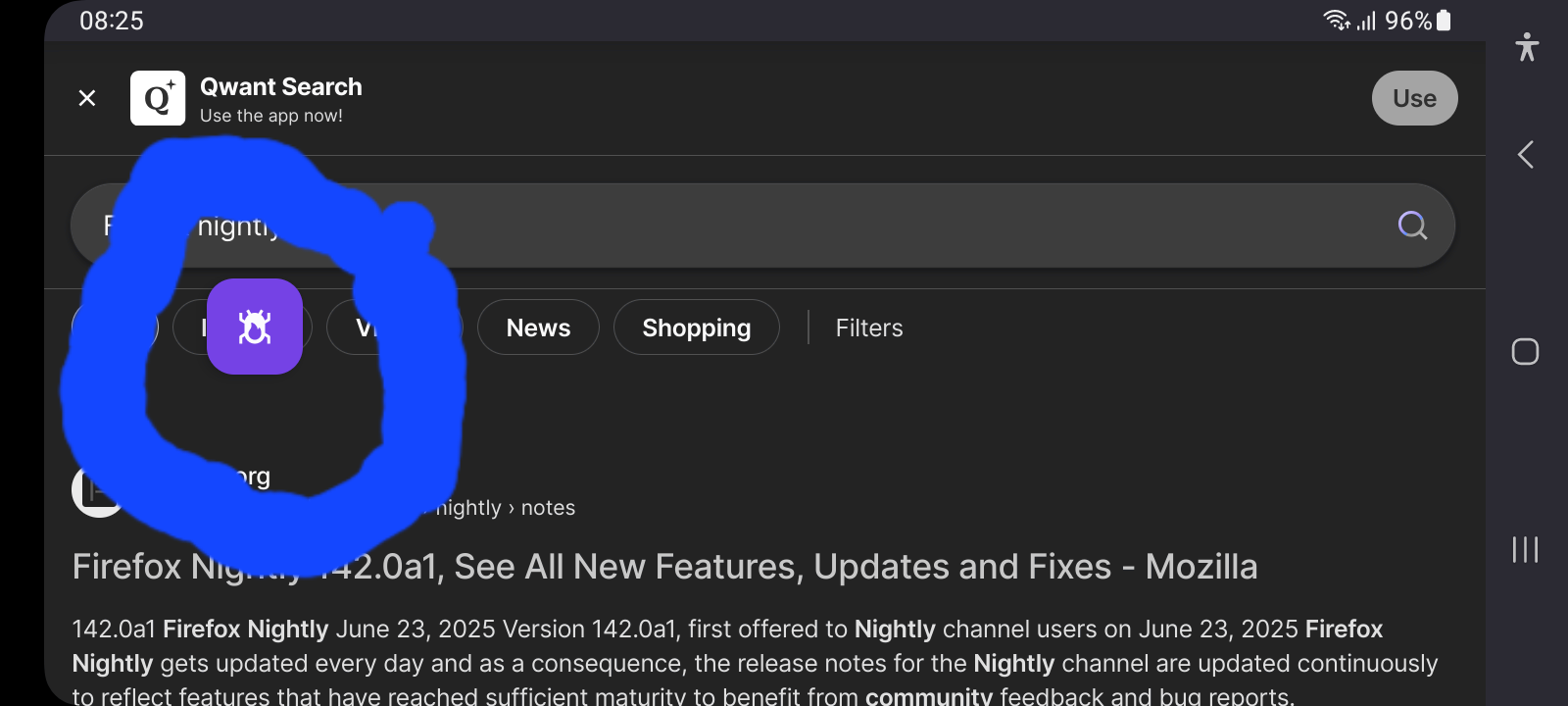
Task: Focus the Qwant search query field
Action: pyautogui.click(x=762, y=226)
